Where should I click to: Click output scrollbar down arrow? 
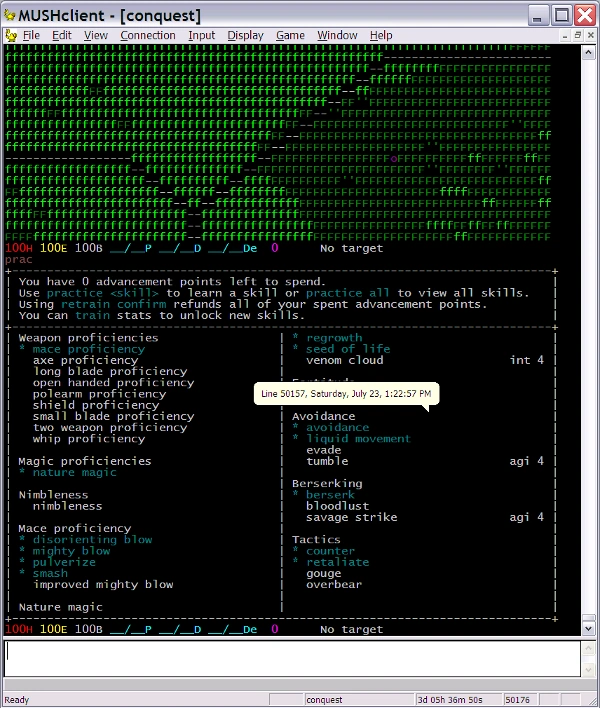click(x=588, y=629)
